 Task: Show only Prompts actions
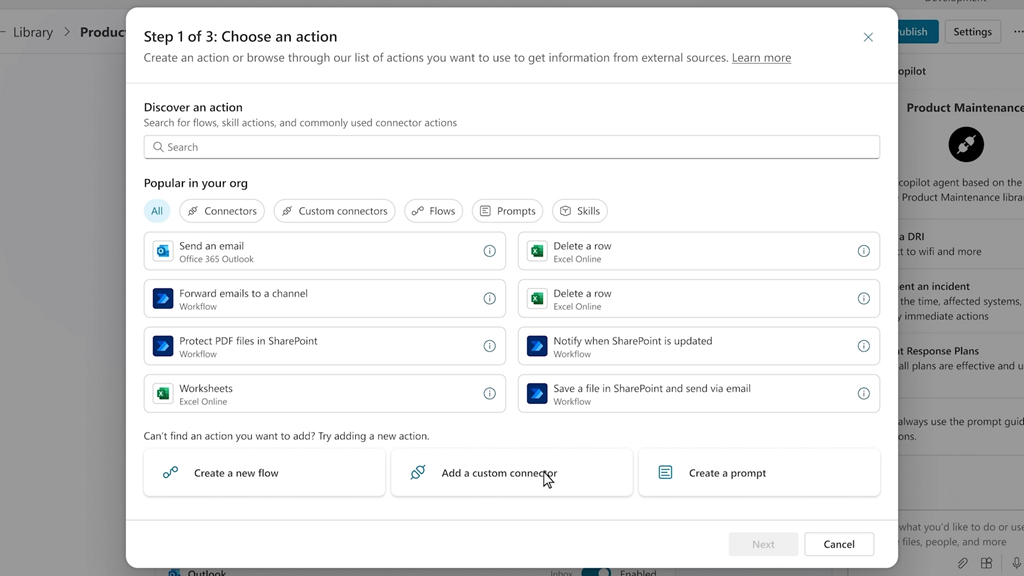pyautogui.click(x=508, y=211)
